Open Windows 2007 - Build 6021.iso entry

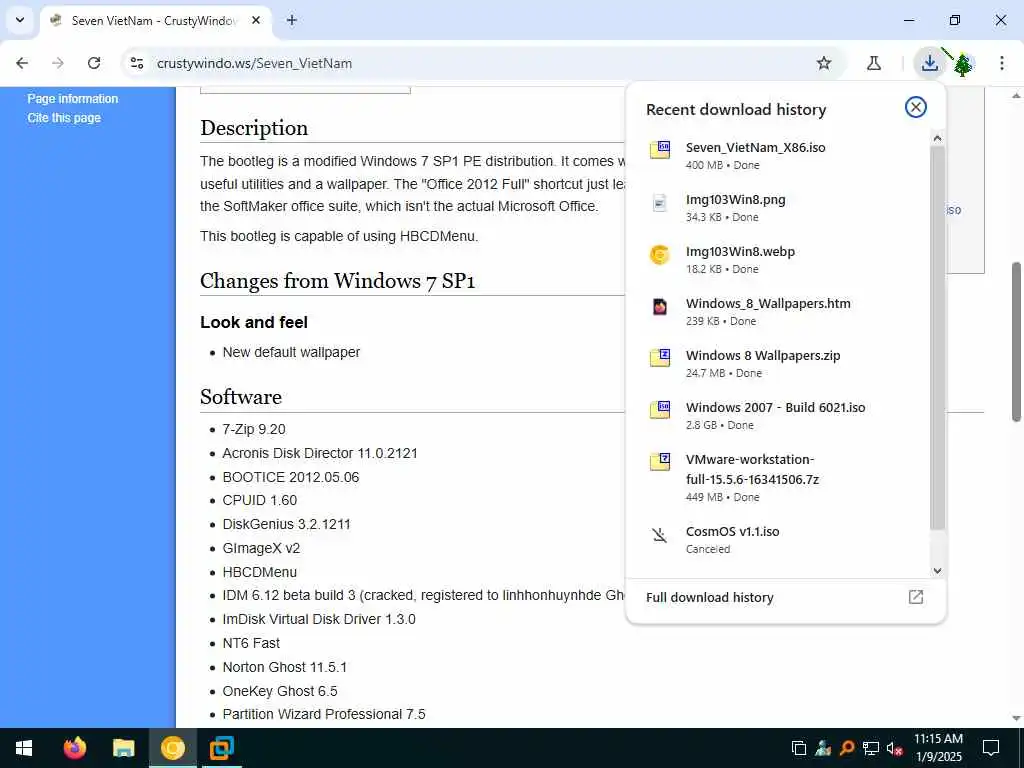[x=777, y=415]
